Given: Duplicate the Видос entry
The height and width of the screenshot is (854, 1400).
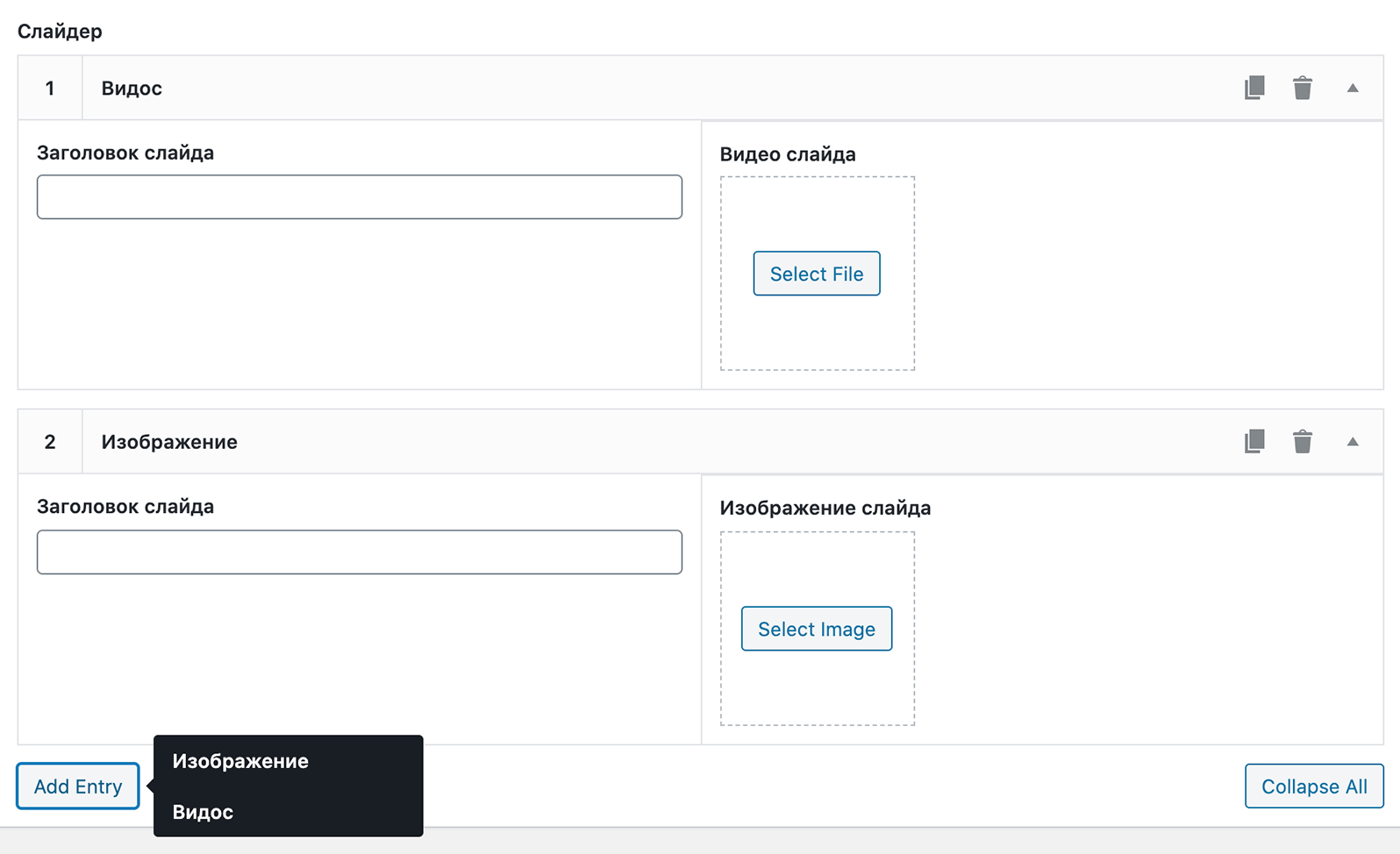Looking at the screenshot, I should pyautogui.click(x=1254, y=88).
